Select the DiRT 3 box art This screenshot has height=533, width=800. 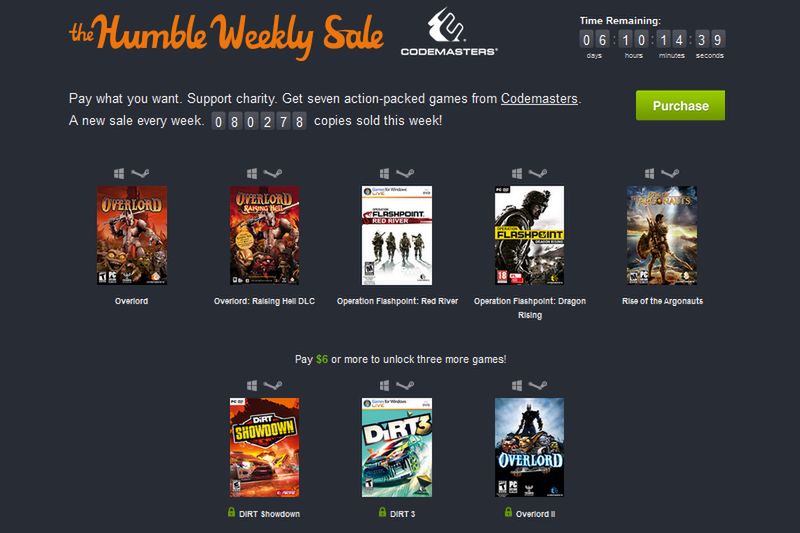(397, 447)
